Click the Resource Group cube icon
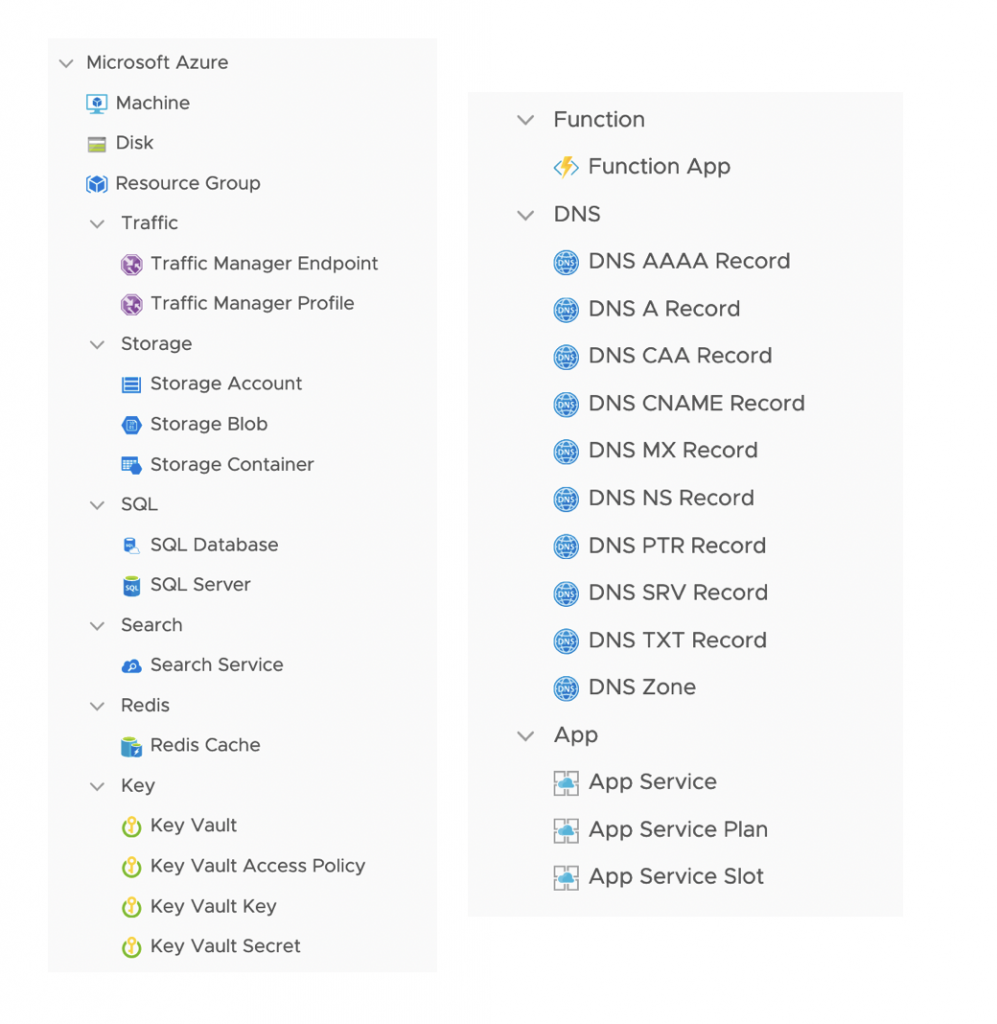 coord(97,183)
